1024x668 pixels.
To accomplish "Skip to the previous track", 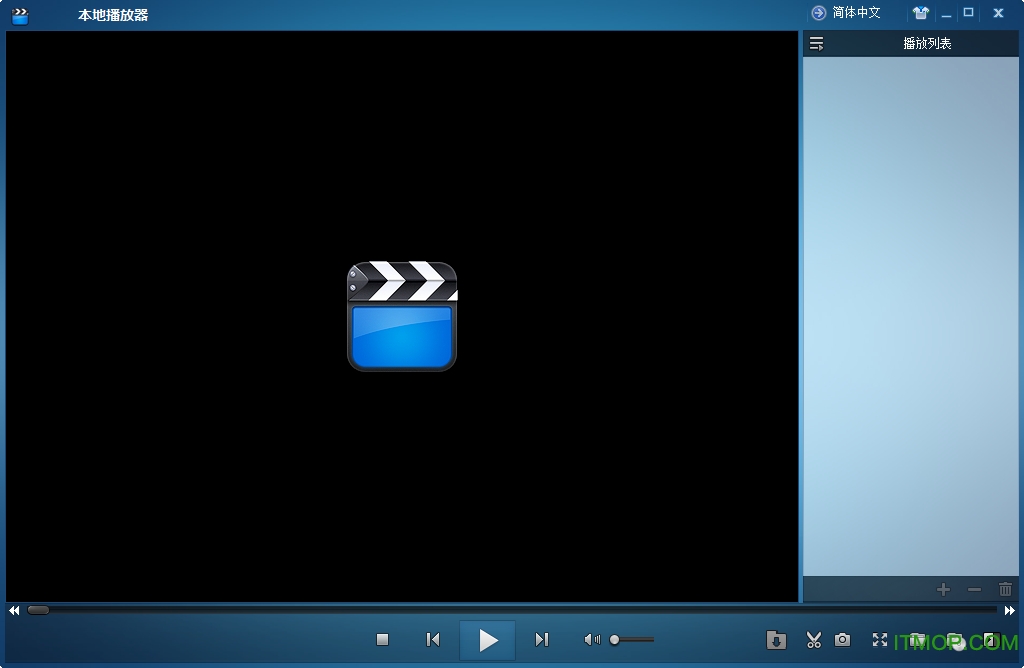I will [x=433, y=640].
